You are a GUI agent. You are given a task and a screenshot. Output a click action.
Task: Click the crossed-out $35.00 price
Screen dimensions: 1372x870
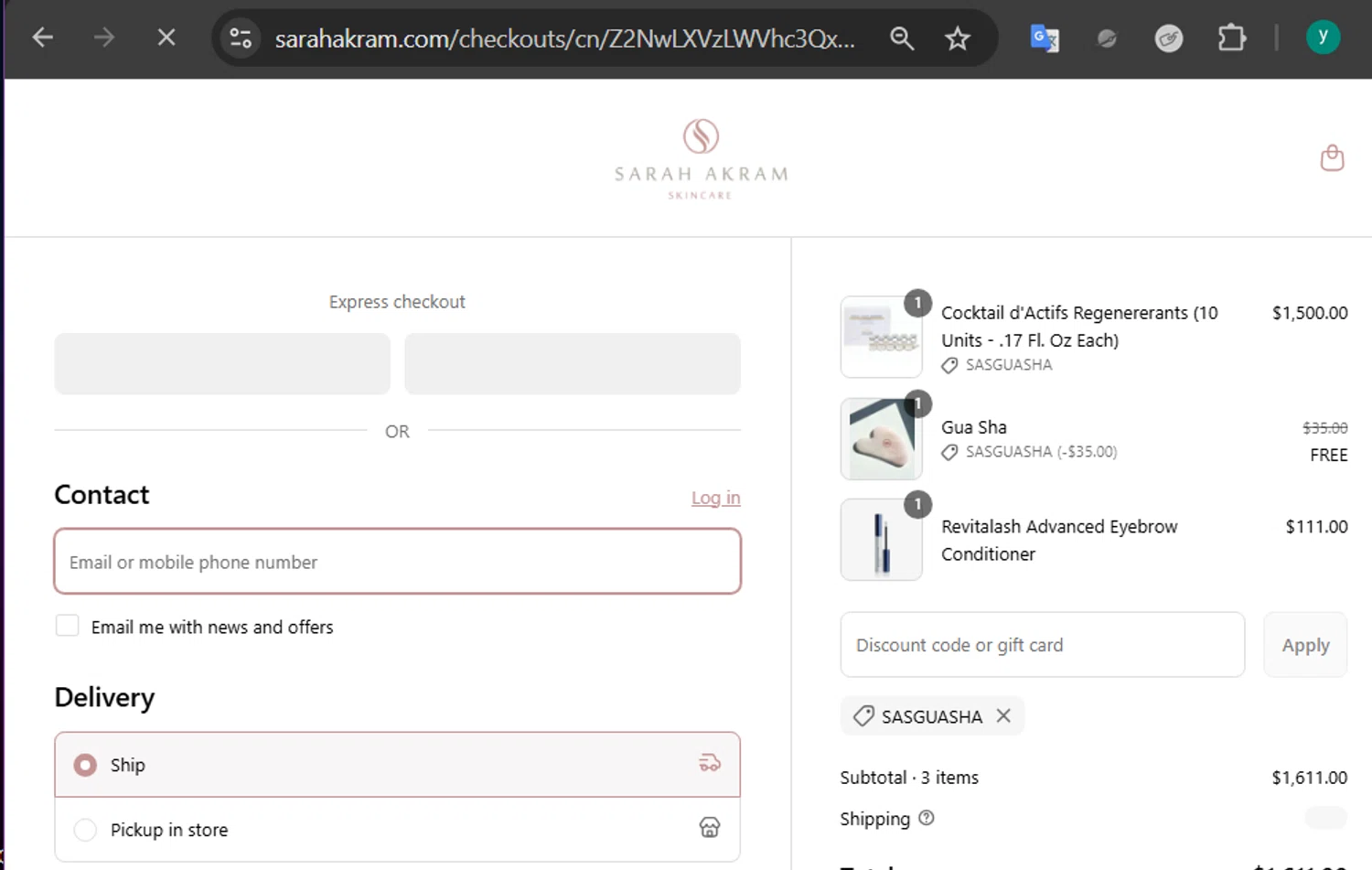[1325, 428]
